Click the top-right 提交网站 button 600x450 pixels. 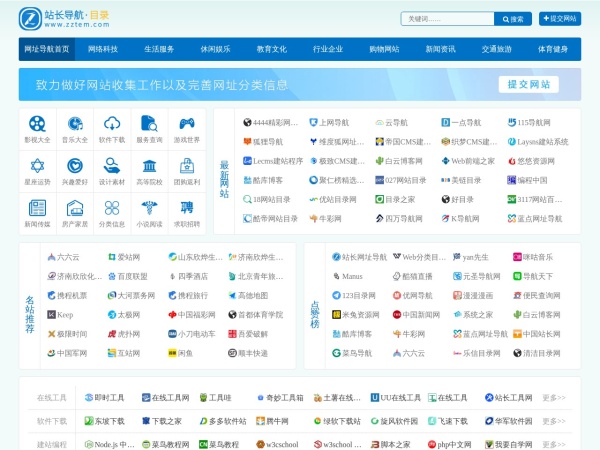click(x=559, y=19)
